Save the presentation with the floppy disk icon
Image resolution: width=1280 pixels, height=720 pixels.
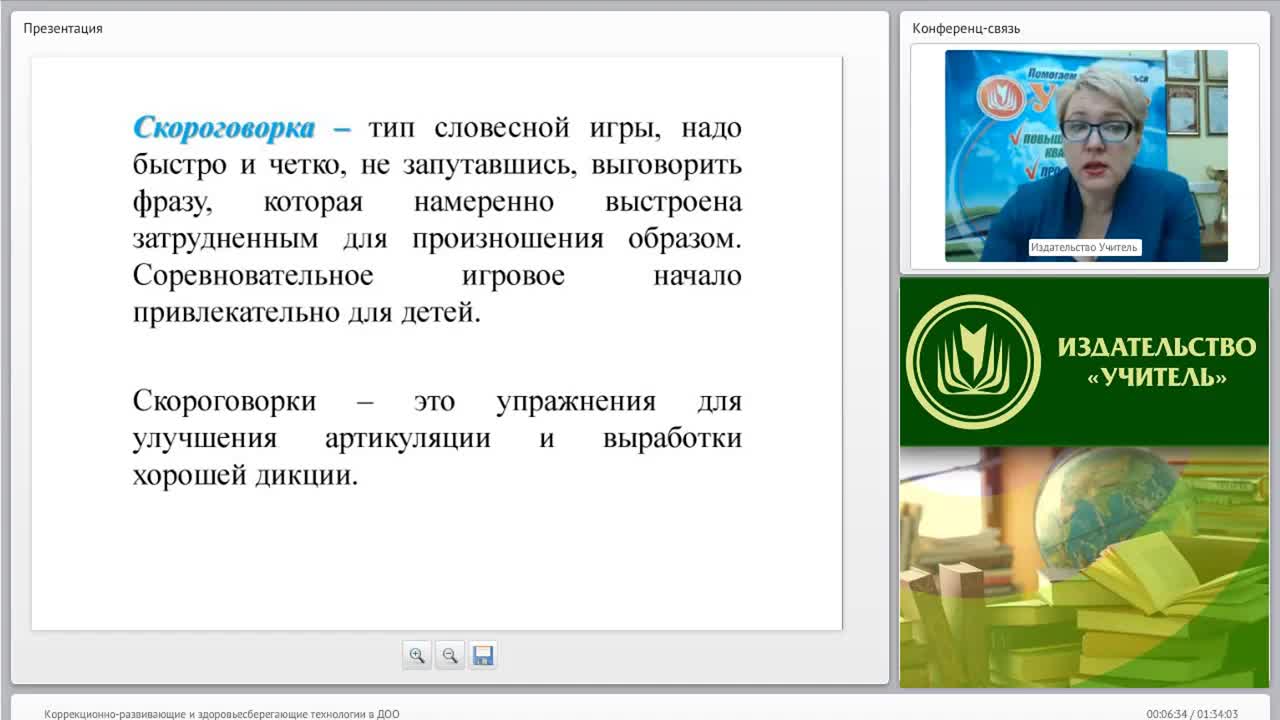[x=483, y=656]
